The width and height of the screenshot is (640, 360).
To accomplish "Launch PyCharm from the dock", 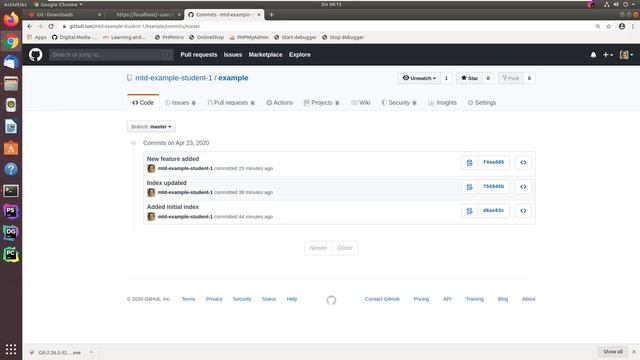I will (x=11, y=254).
